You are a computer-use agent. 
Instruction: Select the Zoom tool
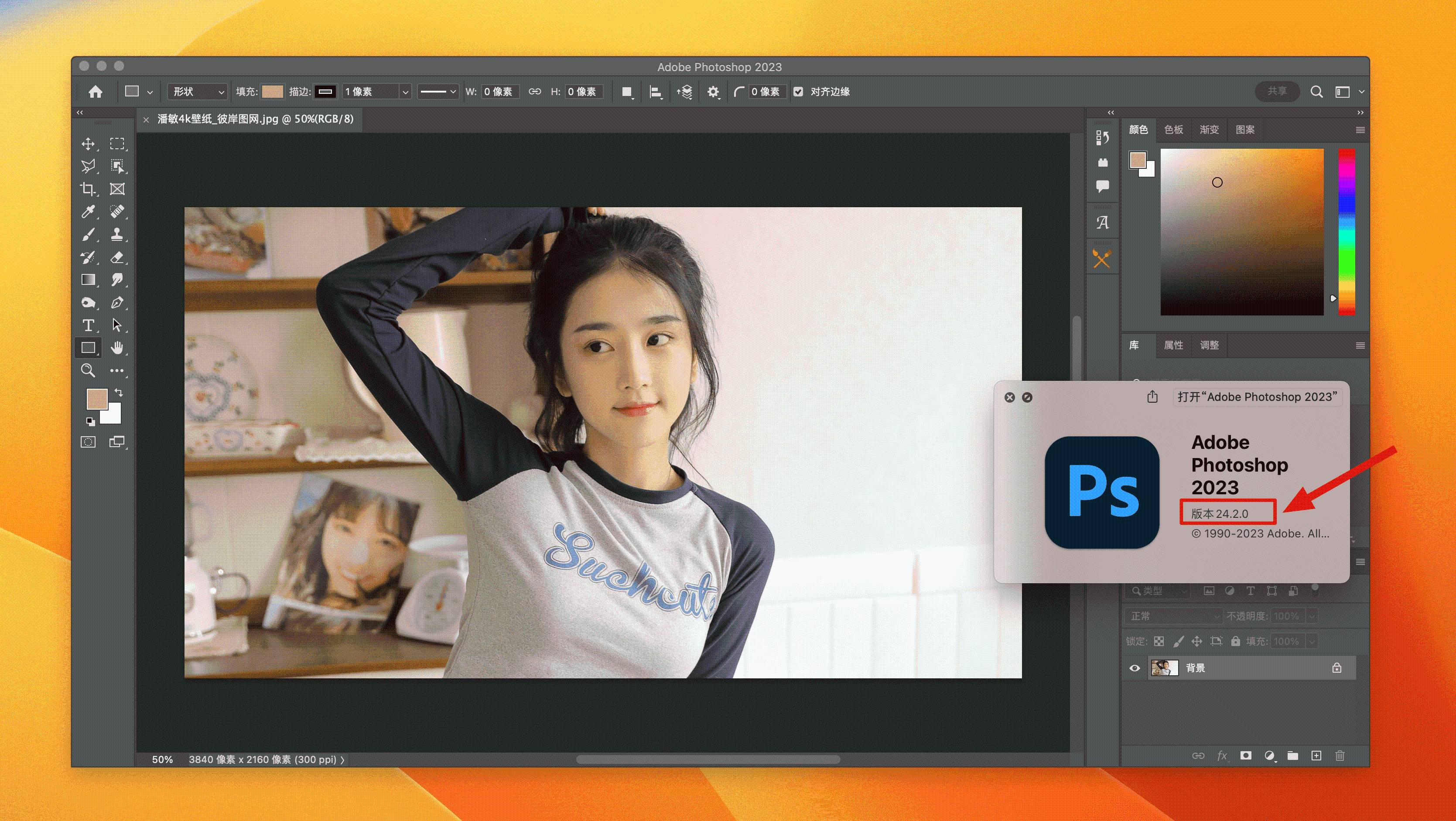click(x=88, y=370)
